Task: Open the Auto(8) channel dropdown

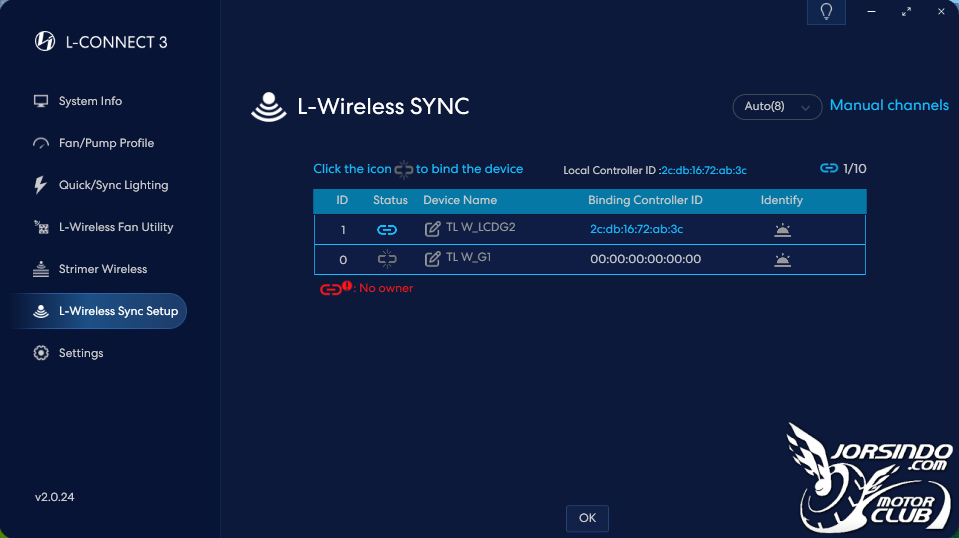Action: click(x=777, y=106)
